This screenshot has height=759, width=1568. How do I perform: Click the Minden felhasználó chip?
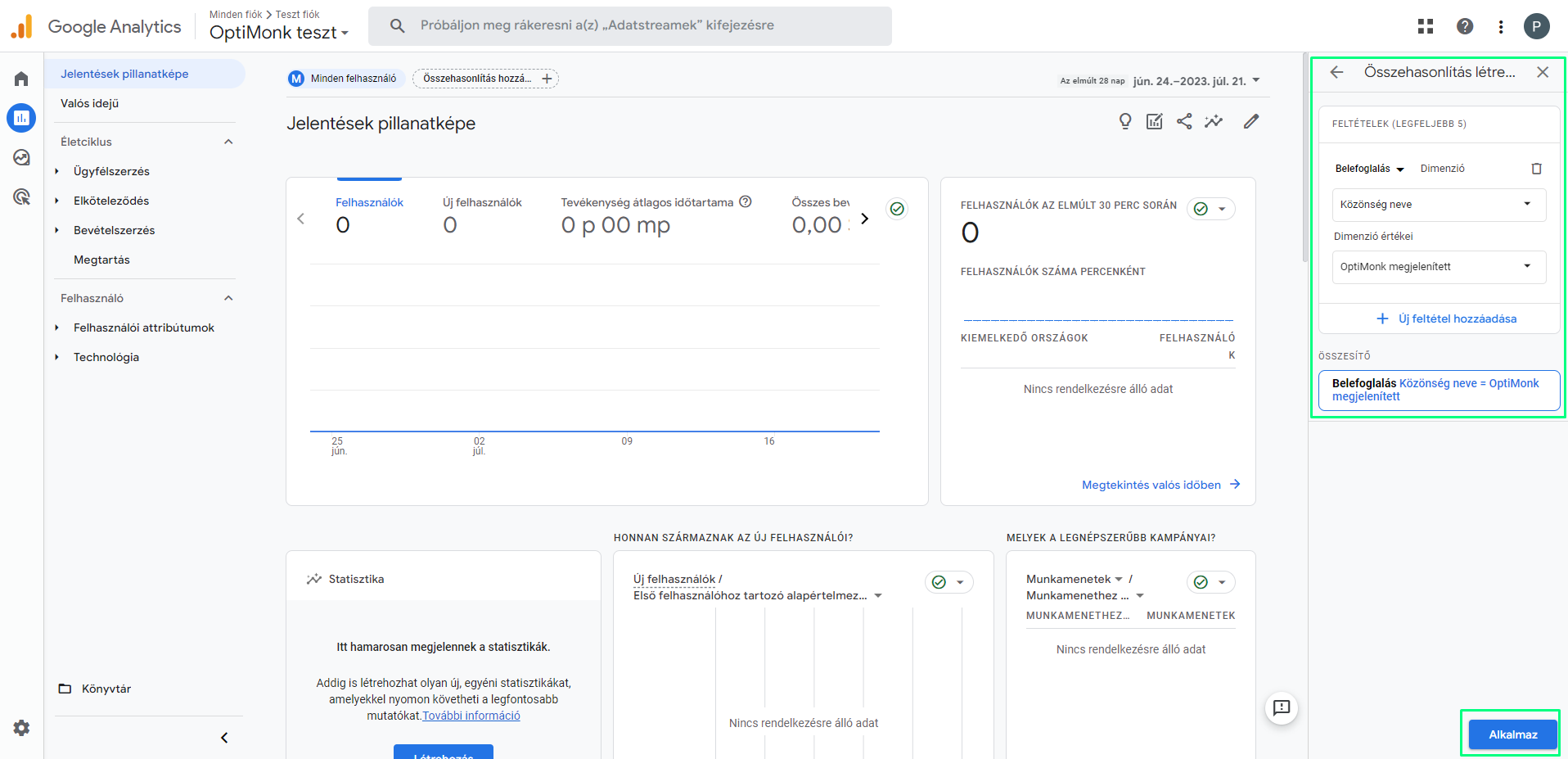(344, 79)
